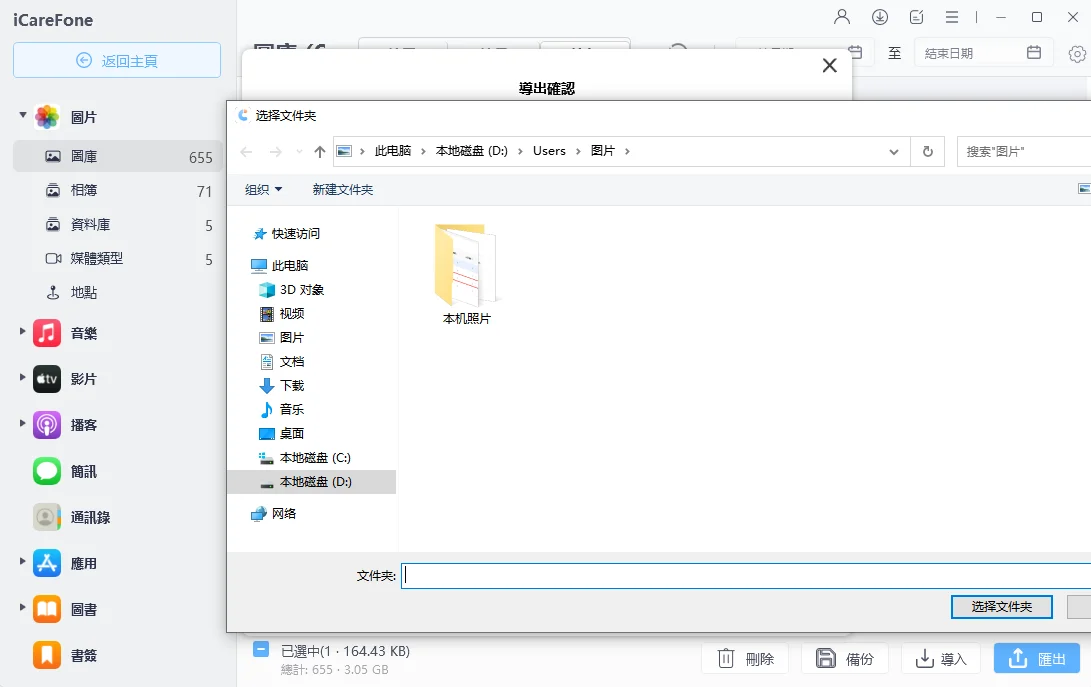The image size is (1091, 687).
Task: Open the hamburger menu icon
Action: coord(952,17)
